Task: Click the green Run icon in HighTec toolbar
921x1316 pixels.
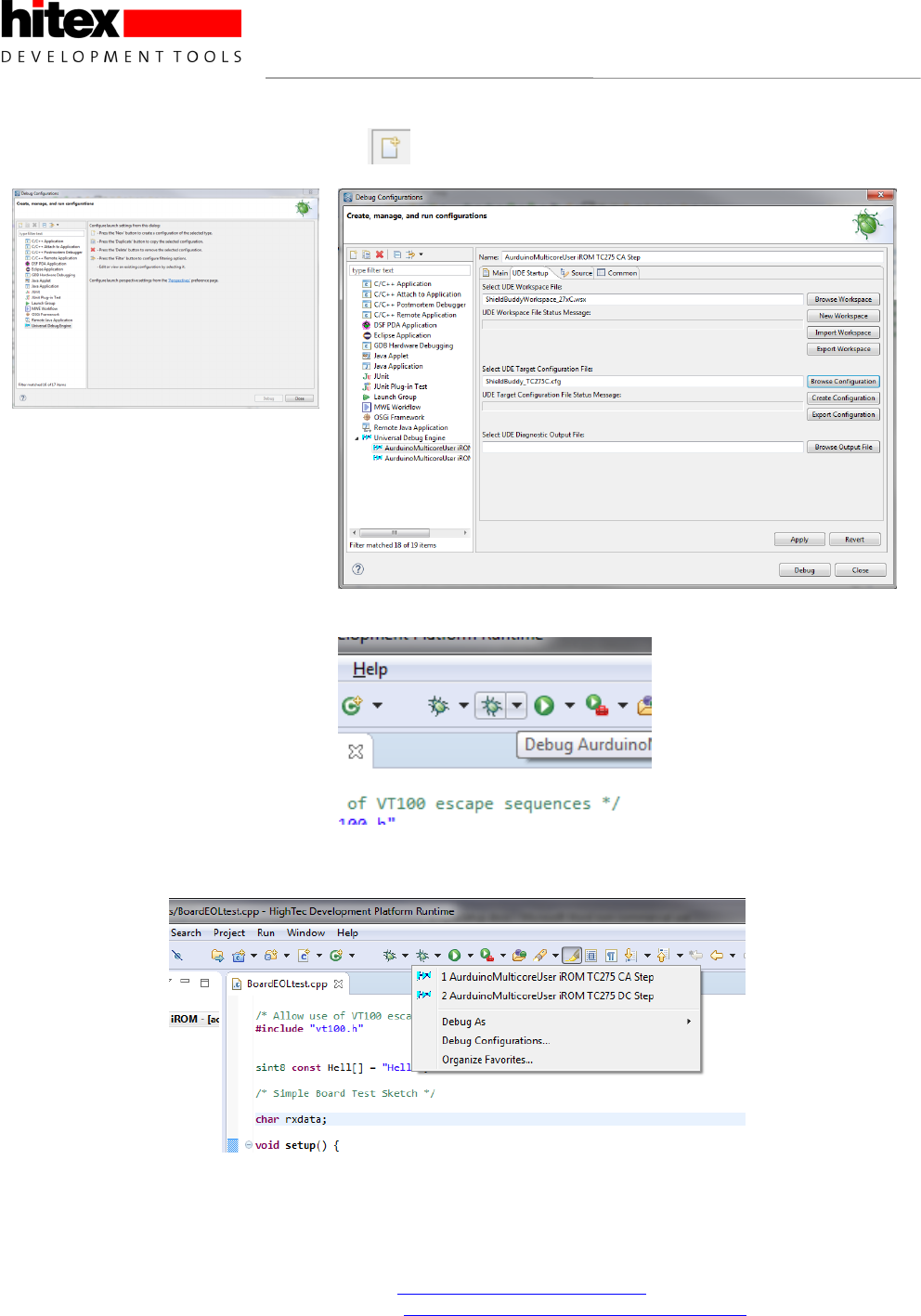Action: (x=454, y=955)
